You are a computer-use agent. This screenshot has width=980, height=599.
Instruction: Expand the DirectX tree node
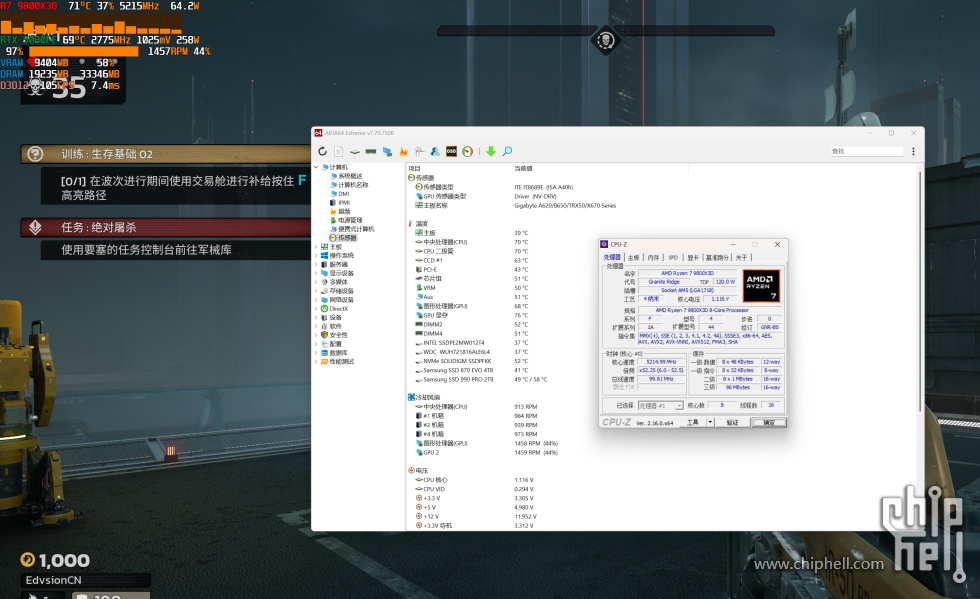coord(316,308)
